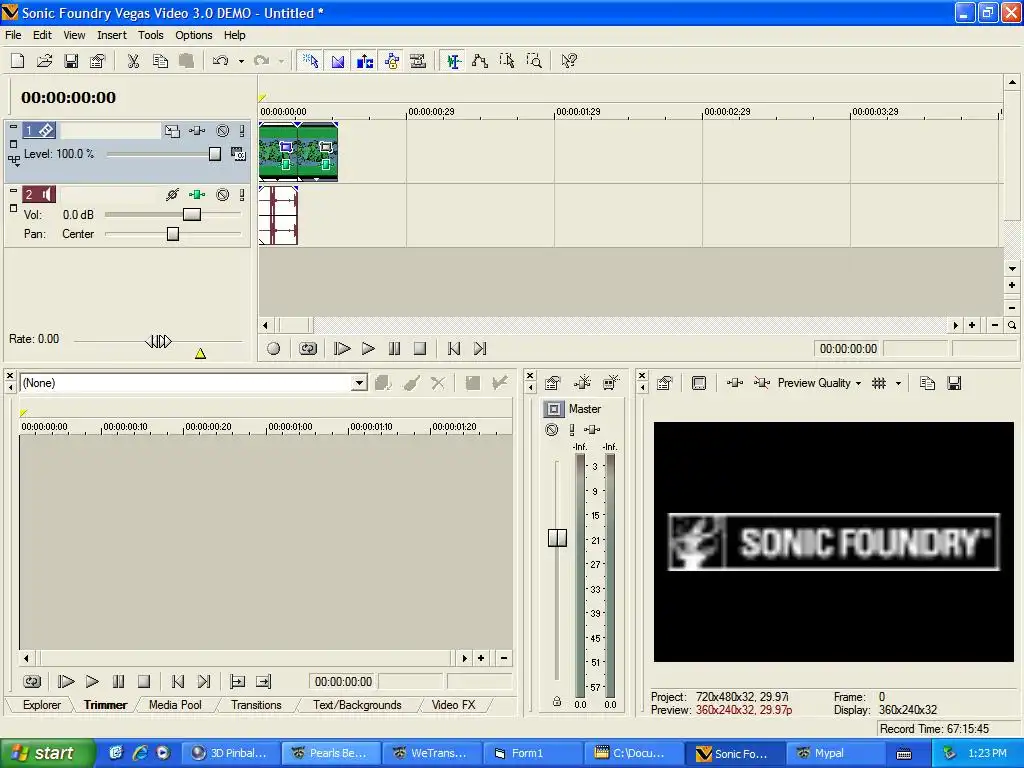1024x768 pixels.
Task: Save the project with the main toolbar floppy icon
Action: coord(71,61)
